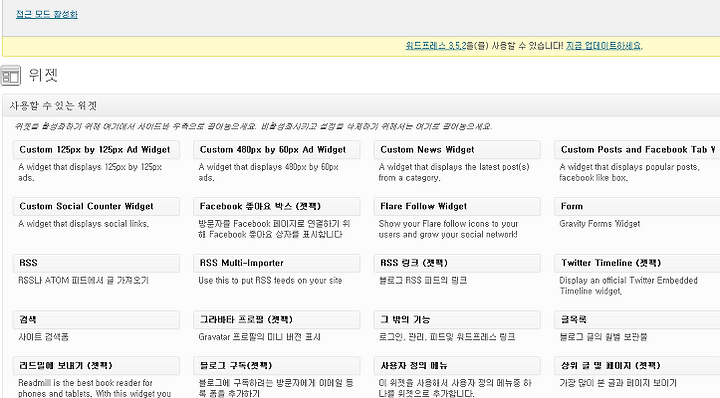The width and height of the screenshot is (720, 398).
Task: Click description '블로그 글의 월별 보관물'
Action: click(x=603, y=337)
